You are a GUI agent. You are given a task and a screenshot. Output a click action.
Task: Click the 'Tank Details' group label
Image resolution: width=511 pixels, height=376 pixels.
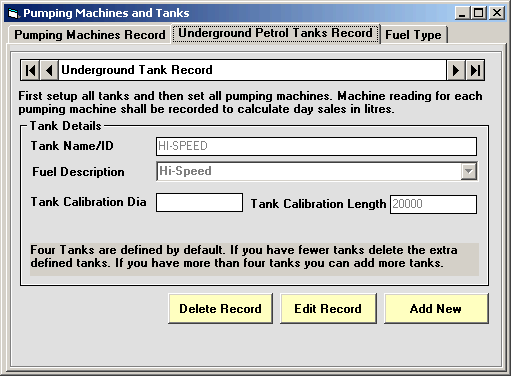(66, 126)
